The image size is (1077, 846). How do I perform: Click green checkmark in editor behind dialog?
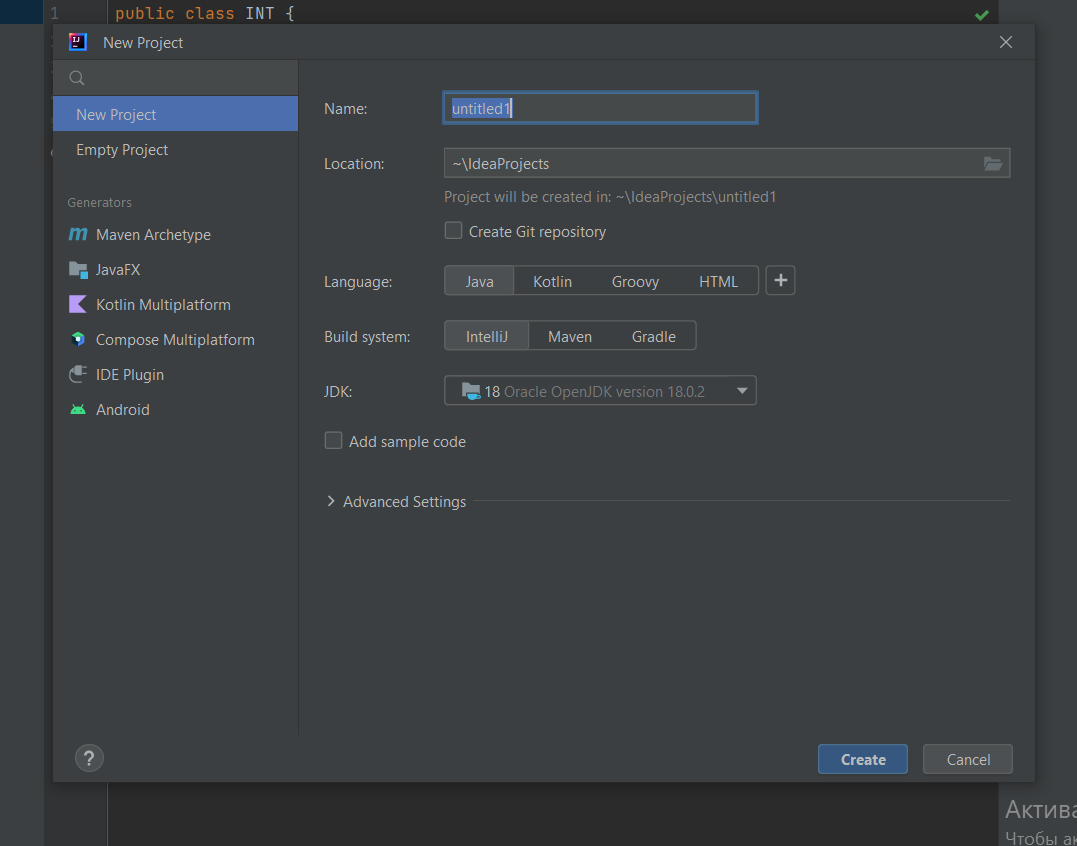pos(982,15)
